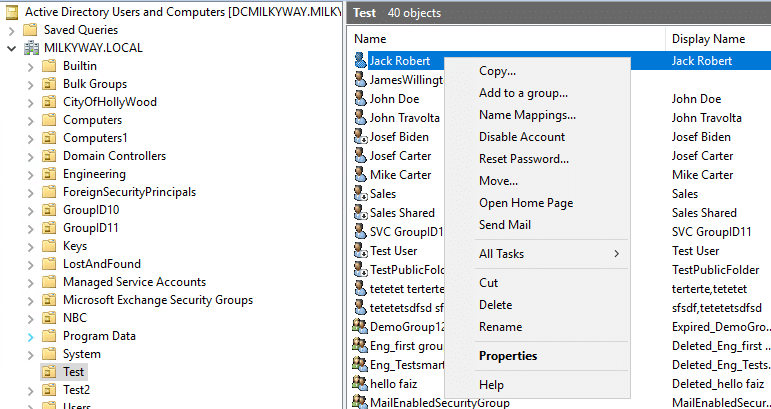Expand the Managed Service Accounts node

30,283
